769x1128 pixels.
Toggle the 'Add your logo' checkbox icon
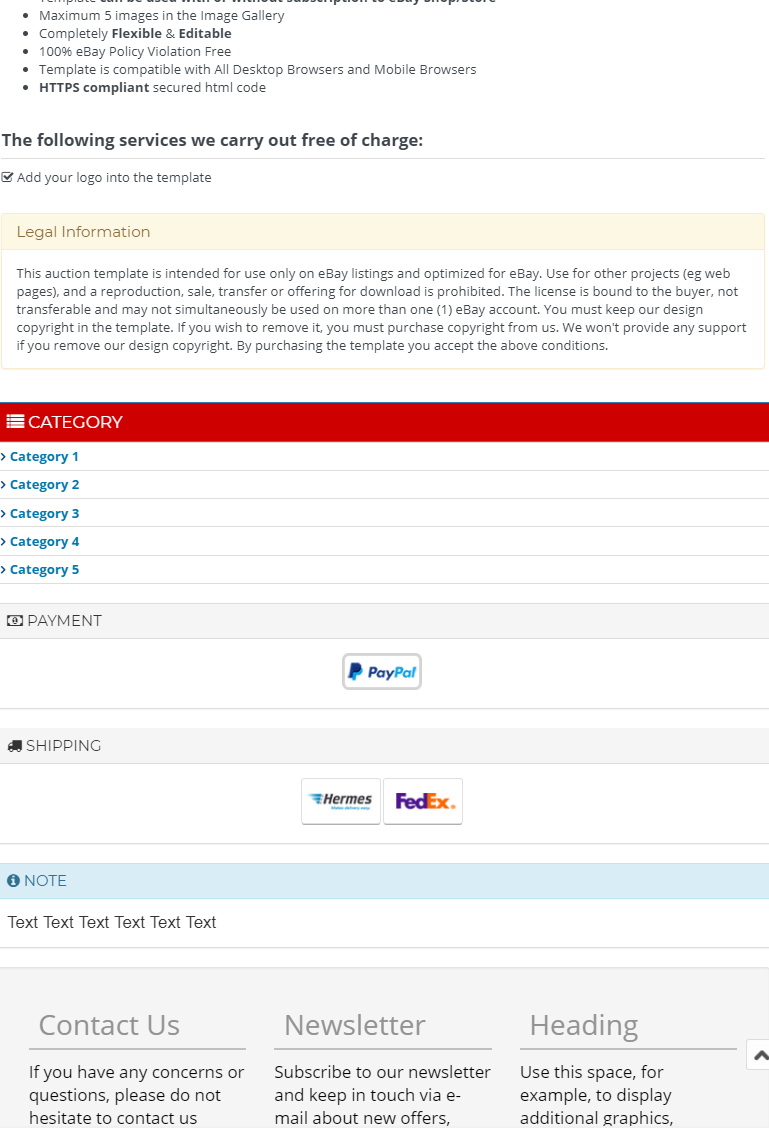click(x=8, y=177)
